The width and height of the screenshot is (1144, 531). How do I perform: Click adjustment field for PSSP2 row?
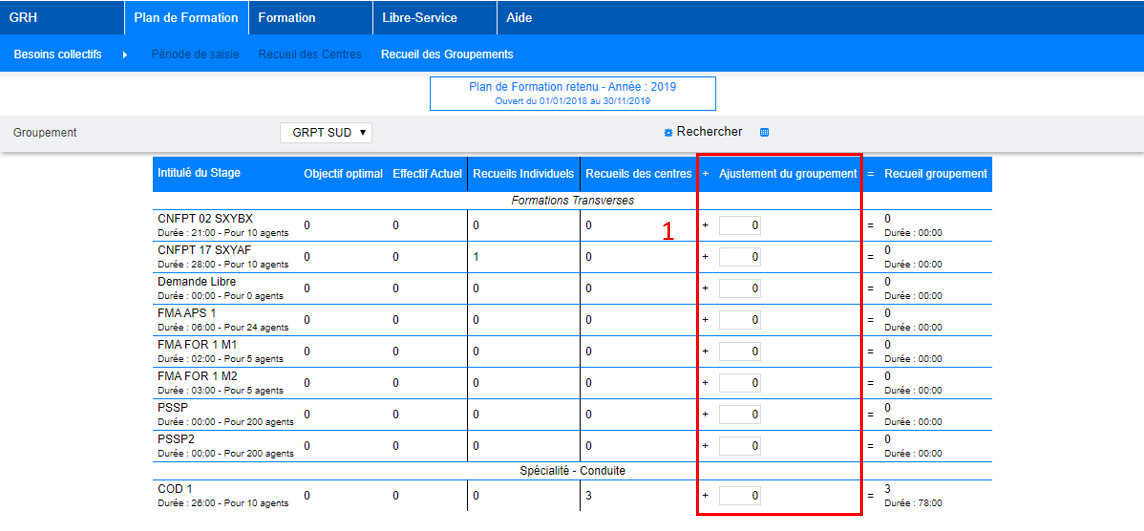pyautogui.click(x=739, y=445)
